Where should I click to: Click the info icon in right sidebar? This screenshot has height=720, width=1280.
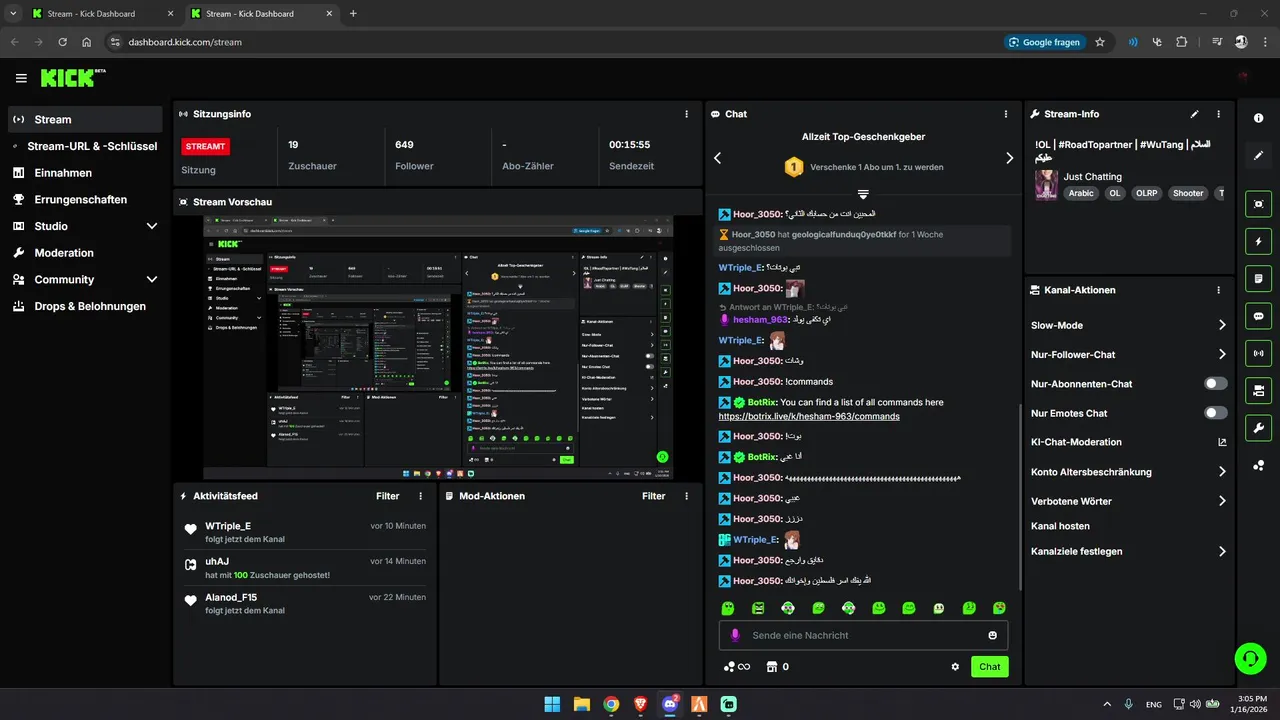[x=1258, y=118]
